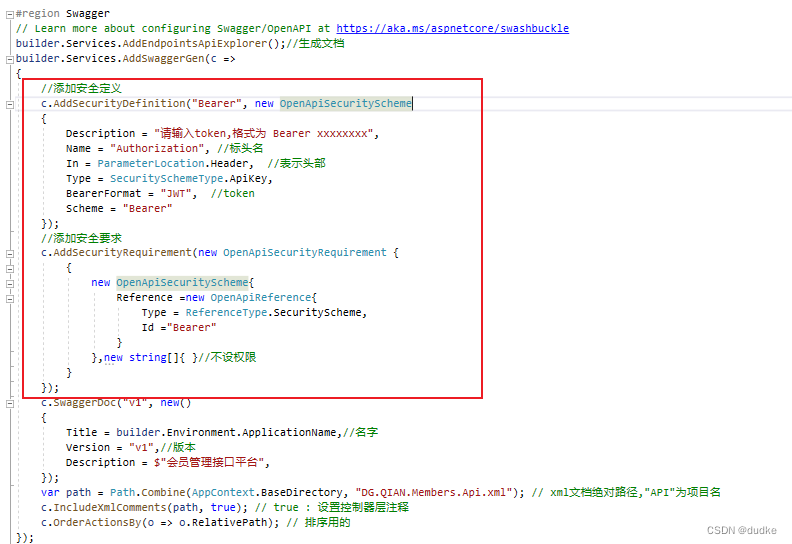Image resolution: width=792 pixels, height=544 pixels.
Task: Click the AddSecurityRequirement method name
Action: click(123, 253)
